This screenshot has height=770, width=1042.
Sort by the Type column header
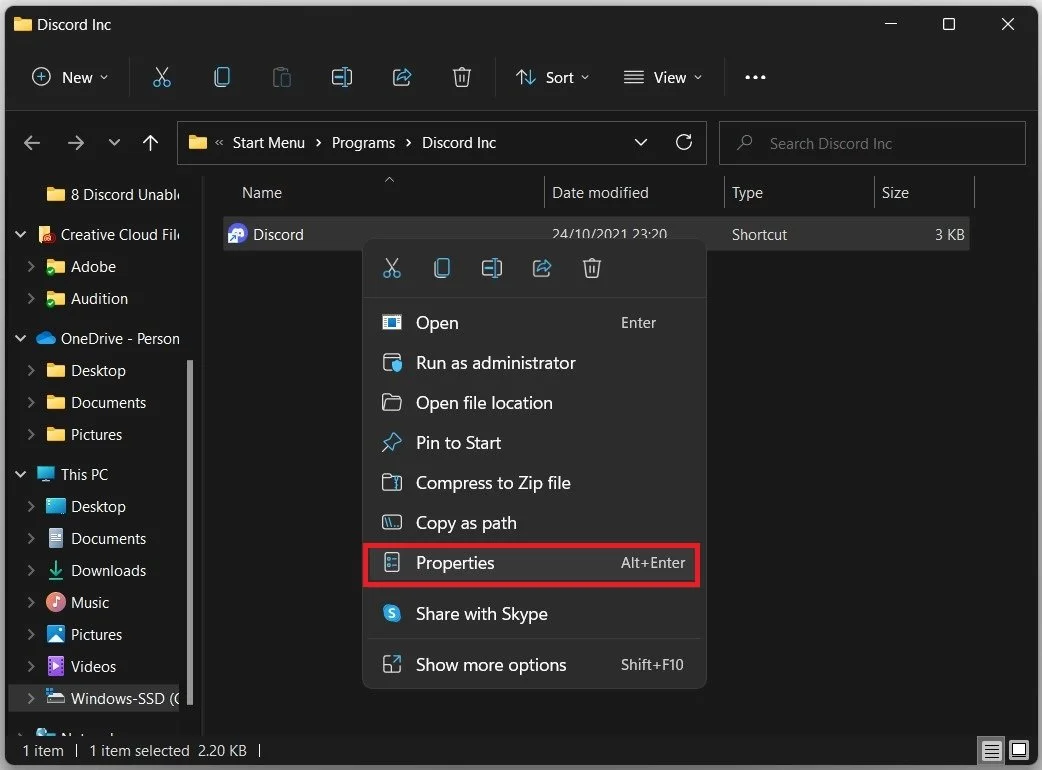[799, 193]
